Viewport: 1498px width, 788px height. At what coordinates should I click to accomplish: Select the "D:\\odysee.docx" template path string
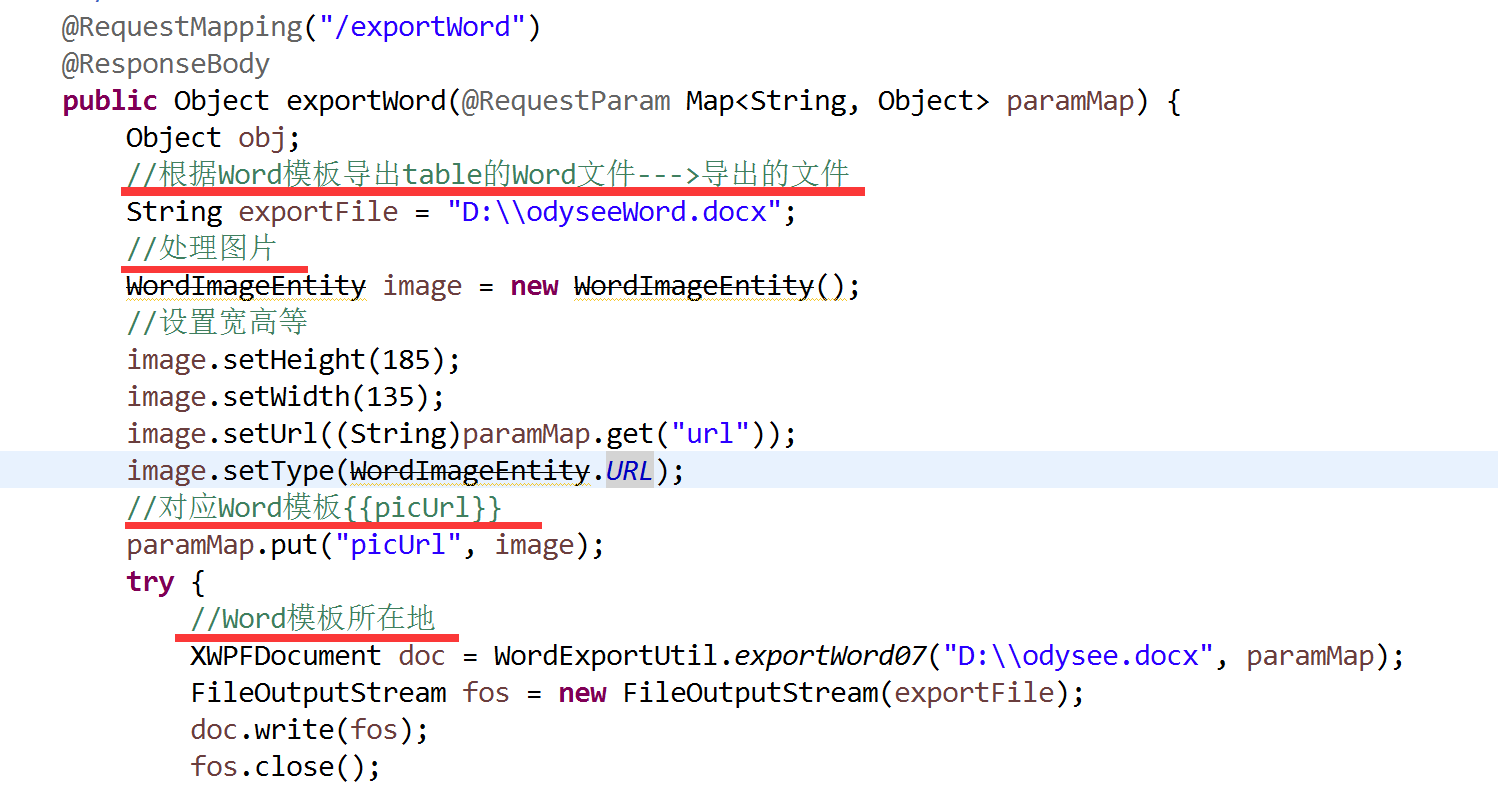tap(1078, 656)
